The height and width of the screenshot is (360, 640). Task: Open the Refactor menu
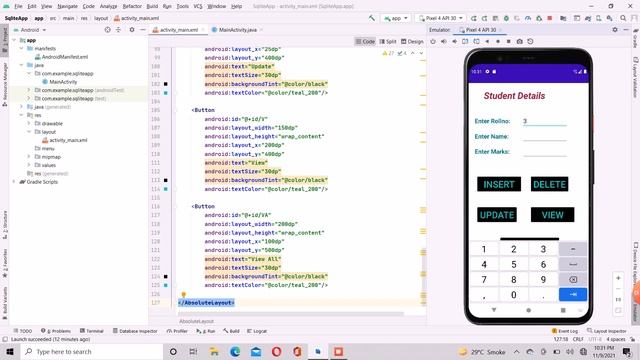[x=132, y=6]
